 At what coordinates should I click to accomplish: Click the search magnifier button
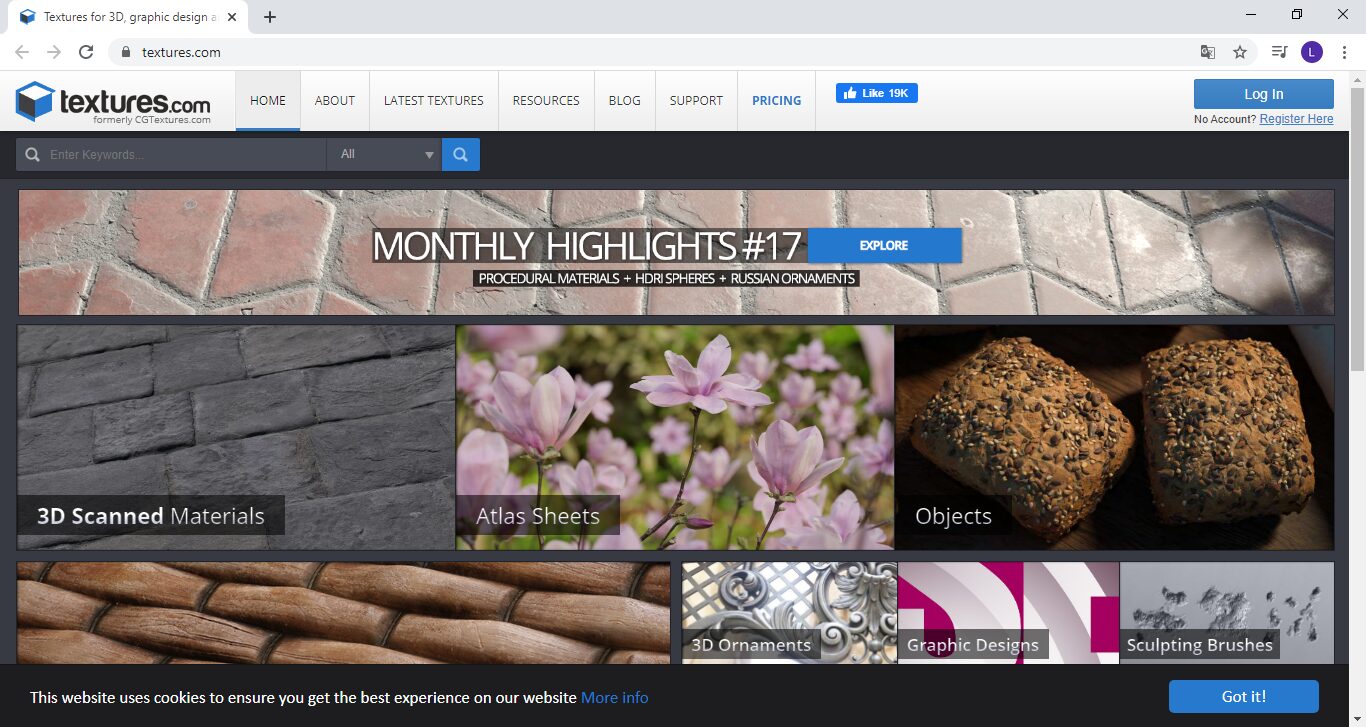460,154
